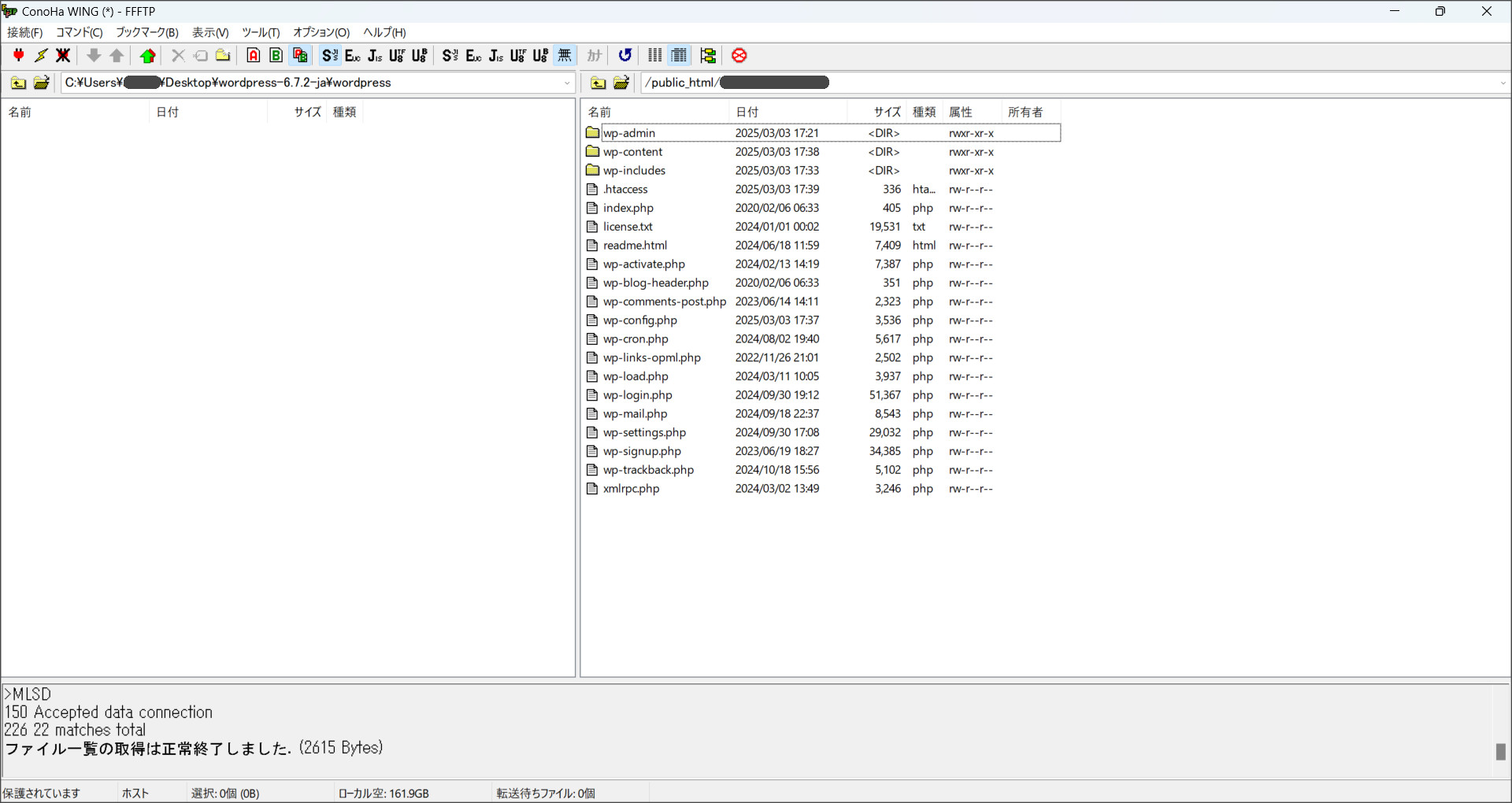Image resolution: width=1512 pixels, height=803 pixels.
Task: Expand the remote path dropdown
Action: tap(1503, 83)
